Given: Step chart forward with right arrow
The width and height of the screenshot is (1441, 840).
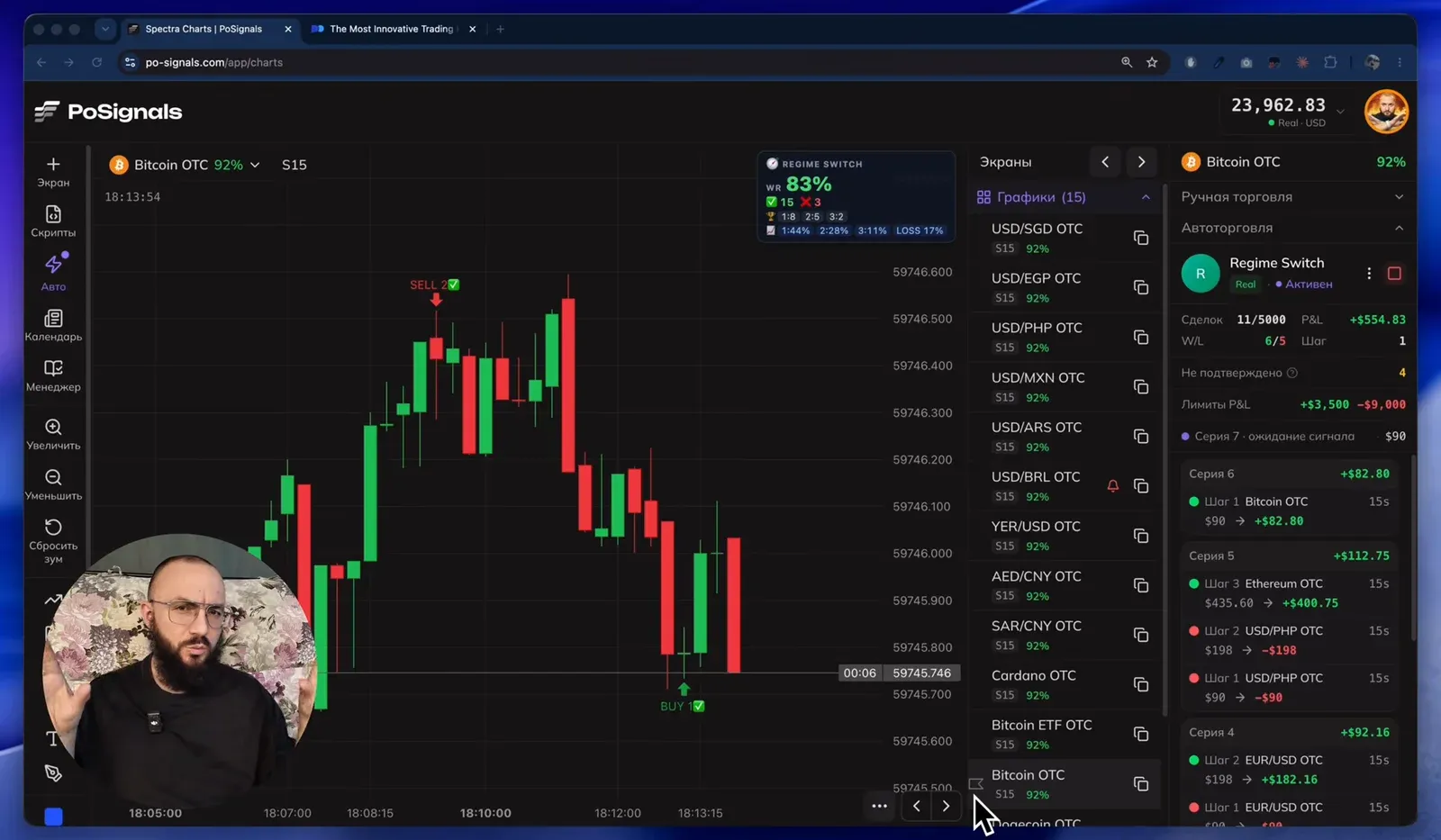Looking at the screenshot, I should point(946,806).
